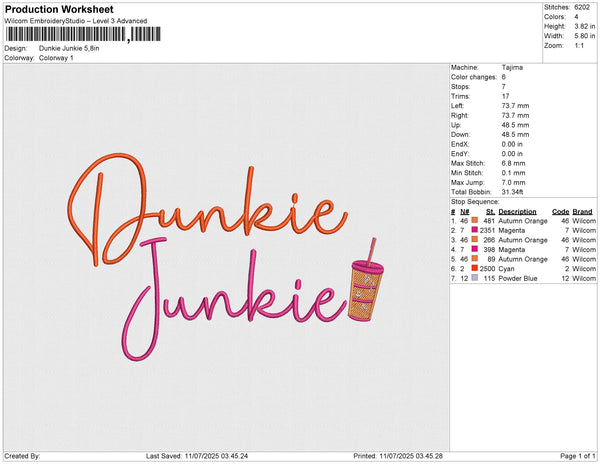Click the 'Brand' column header
The image size is (600, 464).
click(582, 212)
